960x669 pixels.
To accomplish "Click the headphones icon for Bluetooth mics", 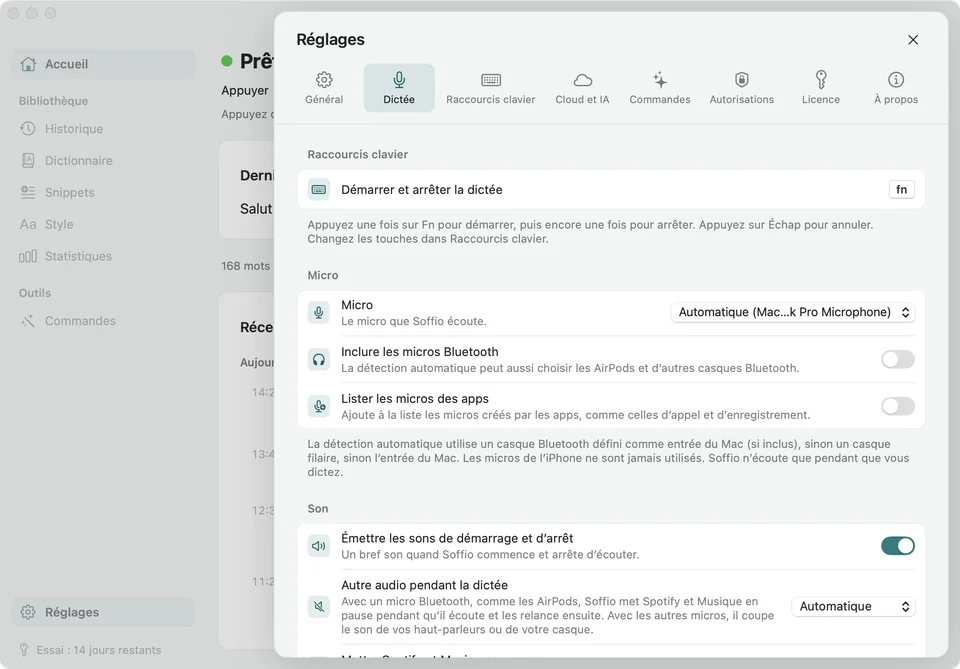I will (319, 360).
